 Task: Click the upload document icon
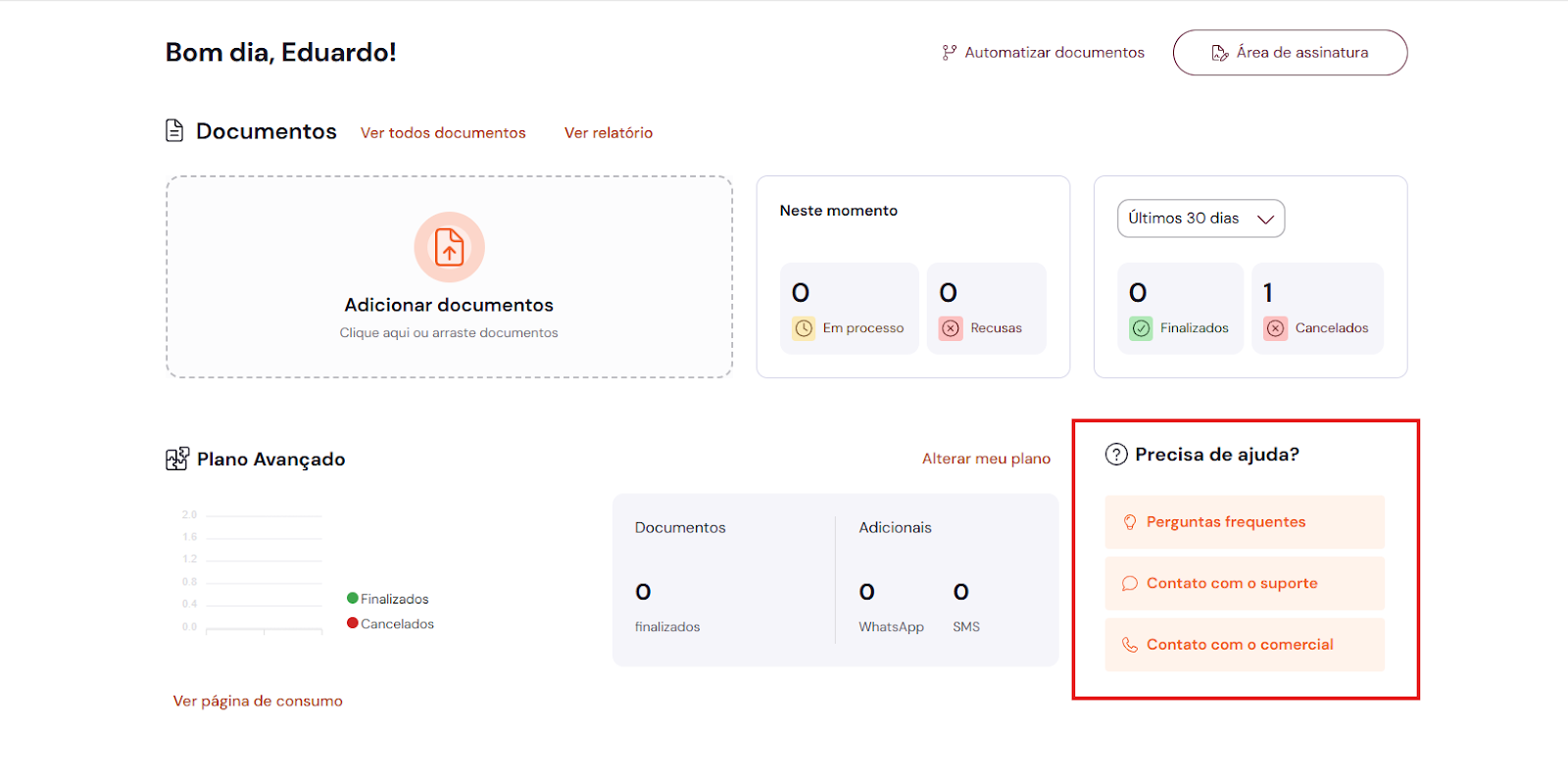click(449, 247)
